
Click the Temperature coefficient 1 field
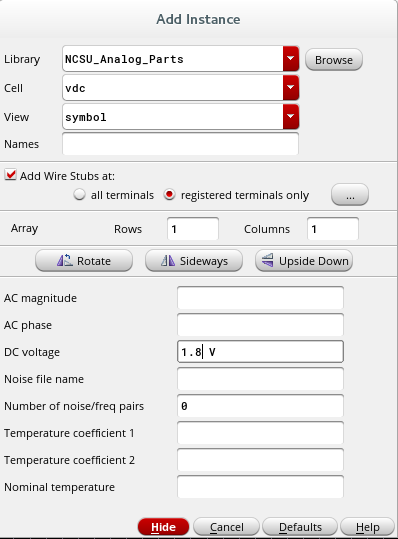point(260,433)
